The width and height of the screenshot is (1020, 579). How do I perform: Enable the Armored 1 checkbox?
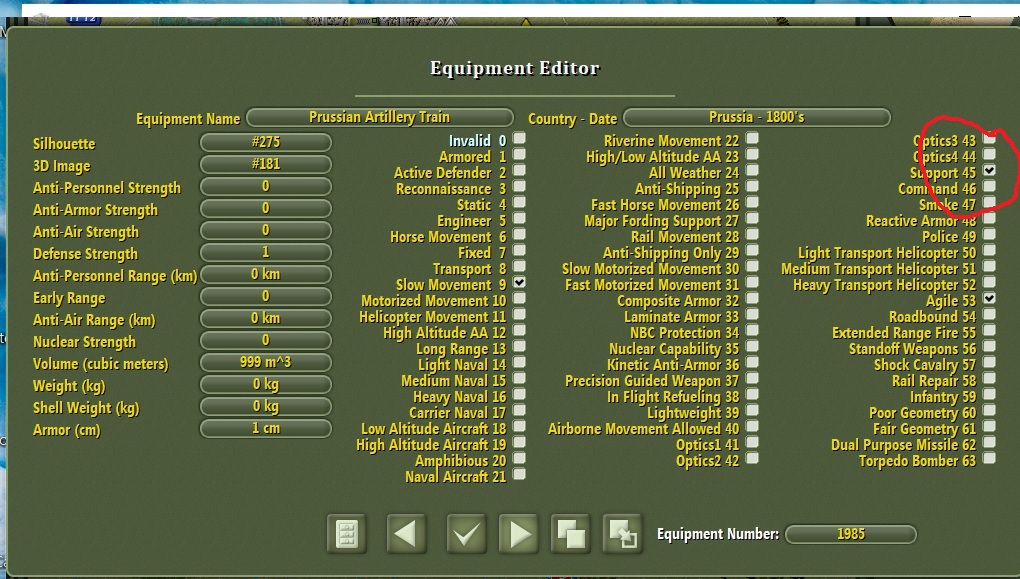(x=519, y=154)
